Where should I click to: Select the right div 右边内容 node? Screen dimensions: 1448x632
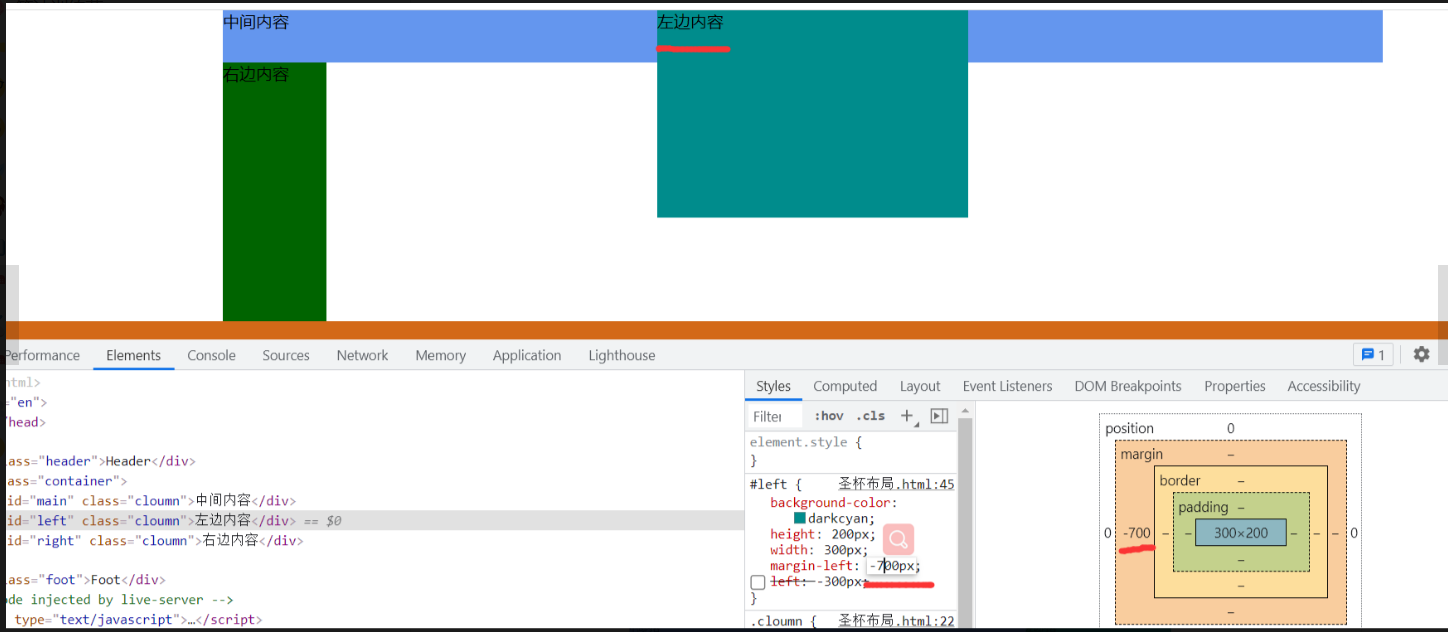154,541
